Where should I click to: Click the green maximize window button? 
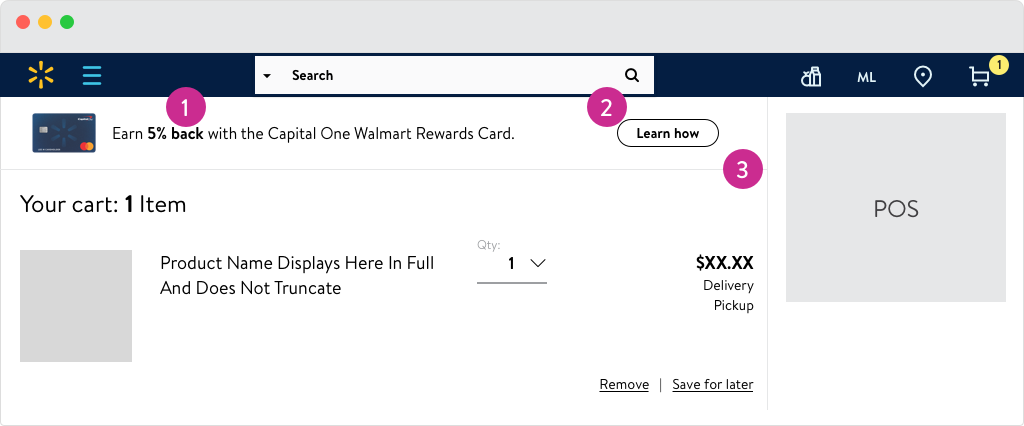(x=67, y=22)
